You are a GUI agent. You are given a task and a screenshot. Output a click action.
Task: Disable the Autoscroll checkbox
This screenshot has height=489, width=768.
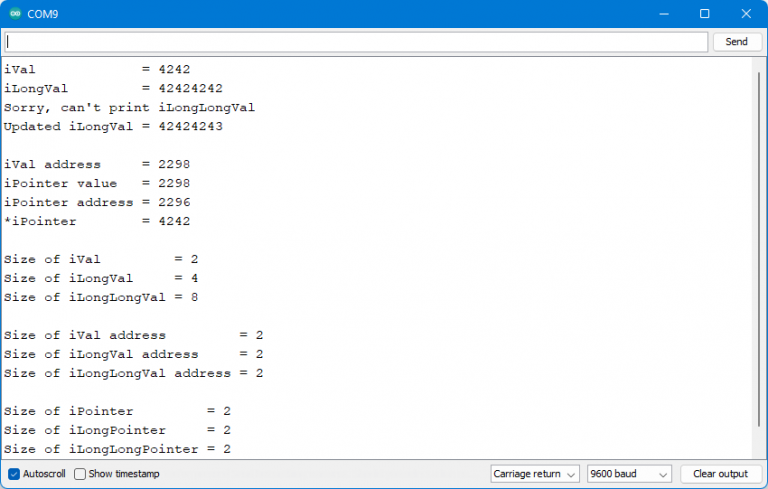point(14,474)
